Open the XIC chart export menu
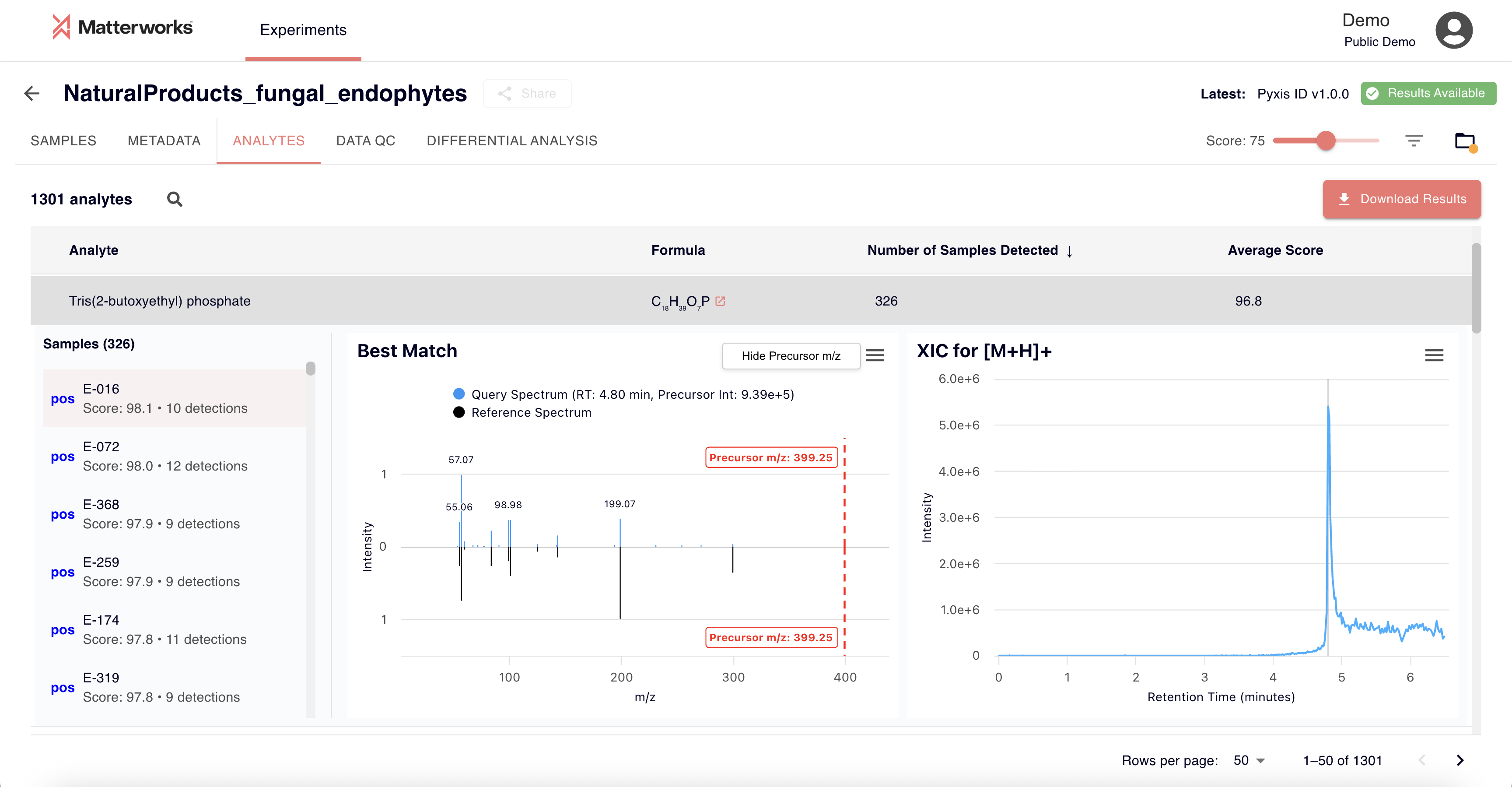Screen dimensions: 1512x787 [1435, 355]
